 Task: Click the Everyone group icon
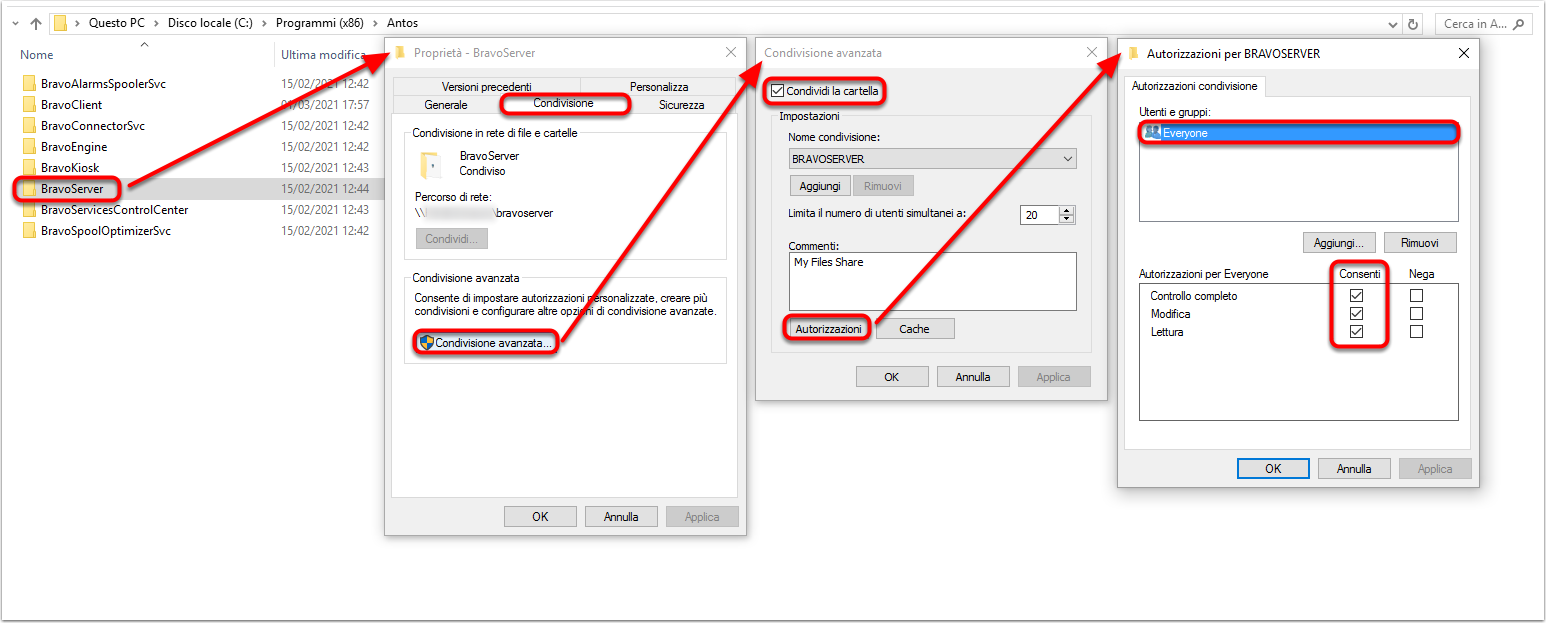coord(1153,133)
